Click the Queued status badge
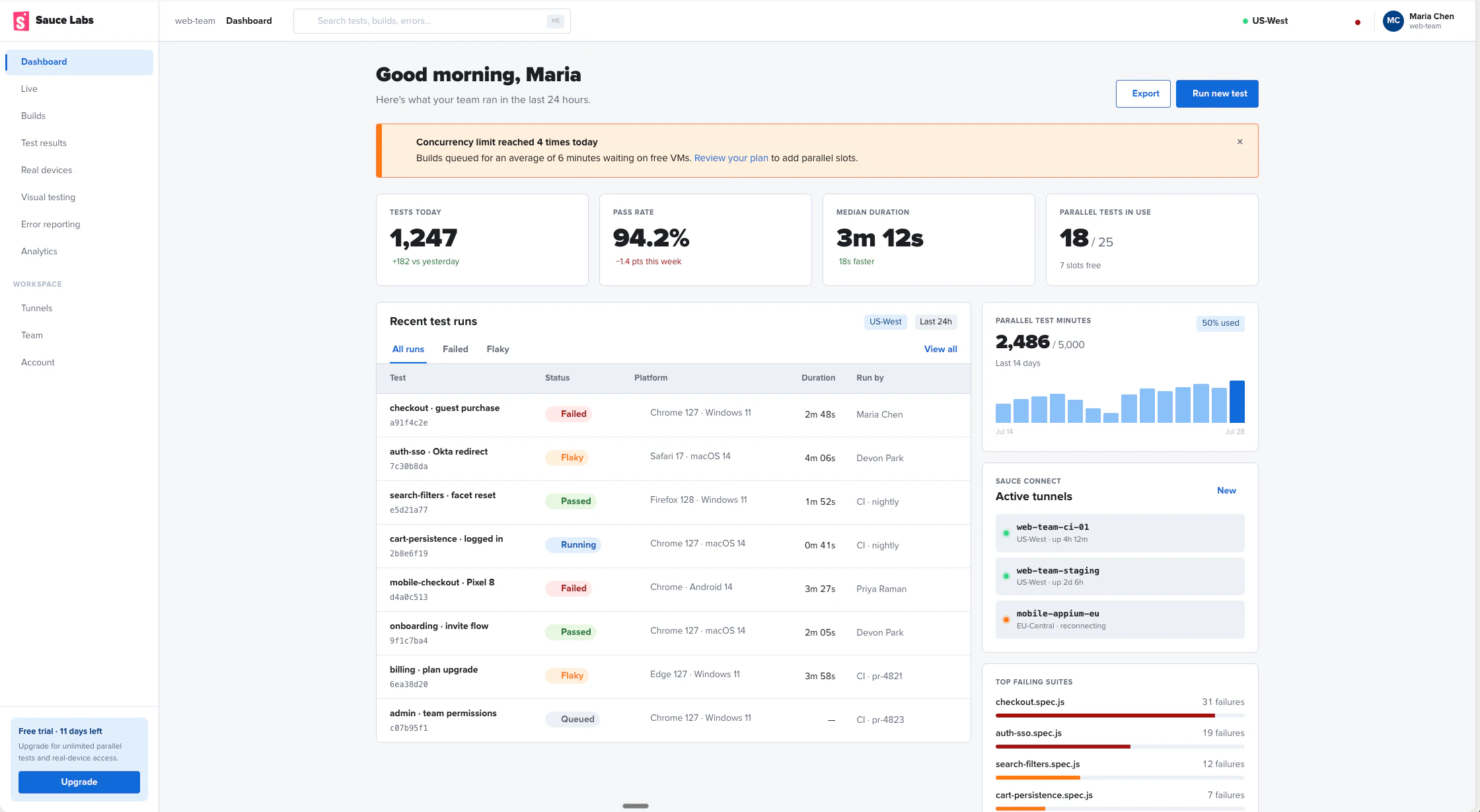Screen dimensions: 1480x812 point(572,720)
